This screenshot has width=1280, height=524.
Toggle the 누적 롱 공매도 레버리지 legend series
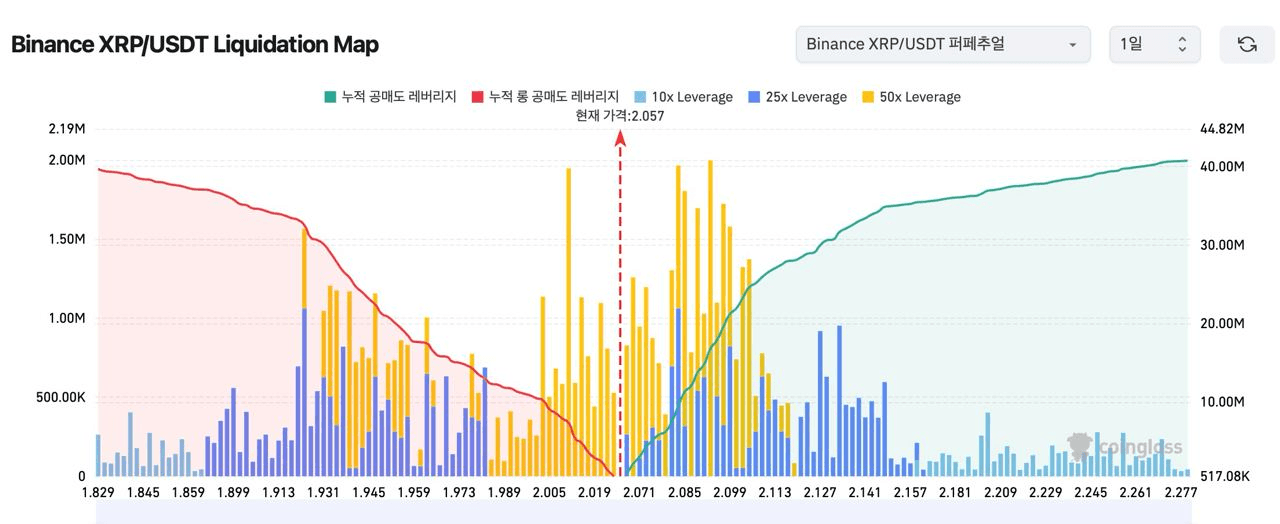[x=545, y=97]
